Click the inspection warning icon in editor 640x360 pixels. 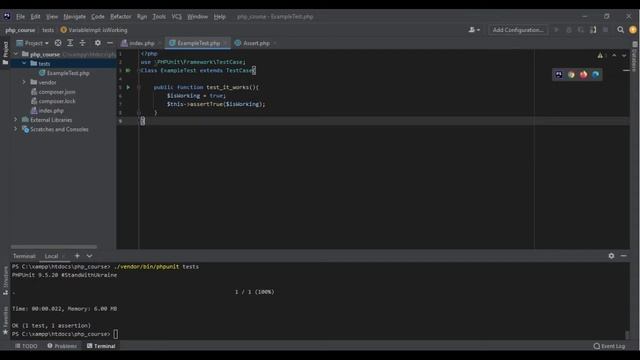tap(600, 56)
